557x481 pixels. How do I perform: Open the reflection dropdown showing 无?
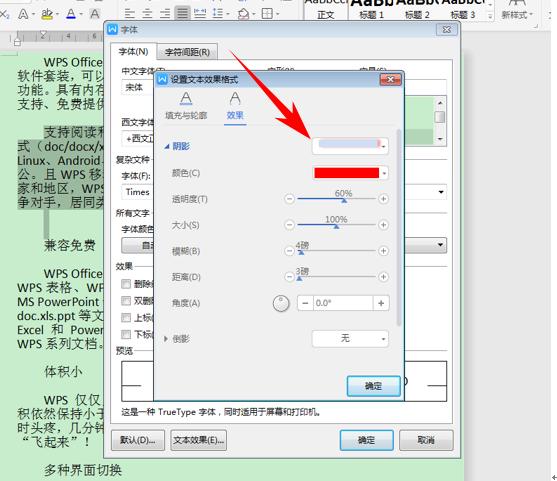coord(350,339)
